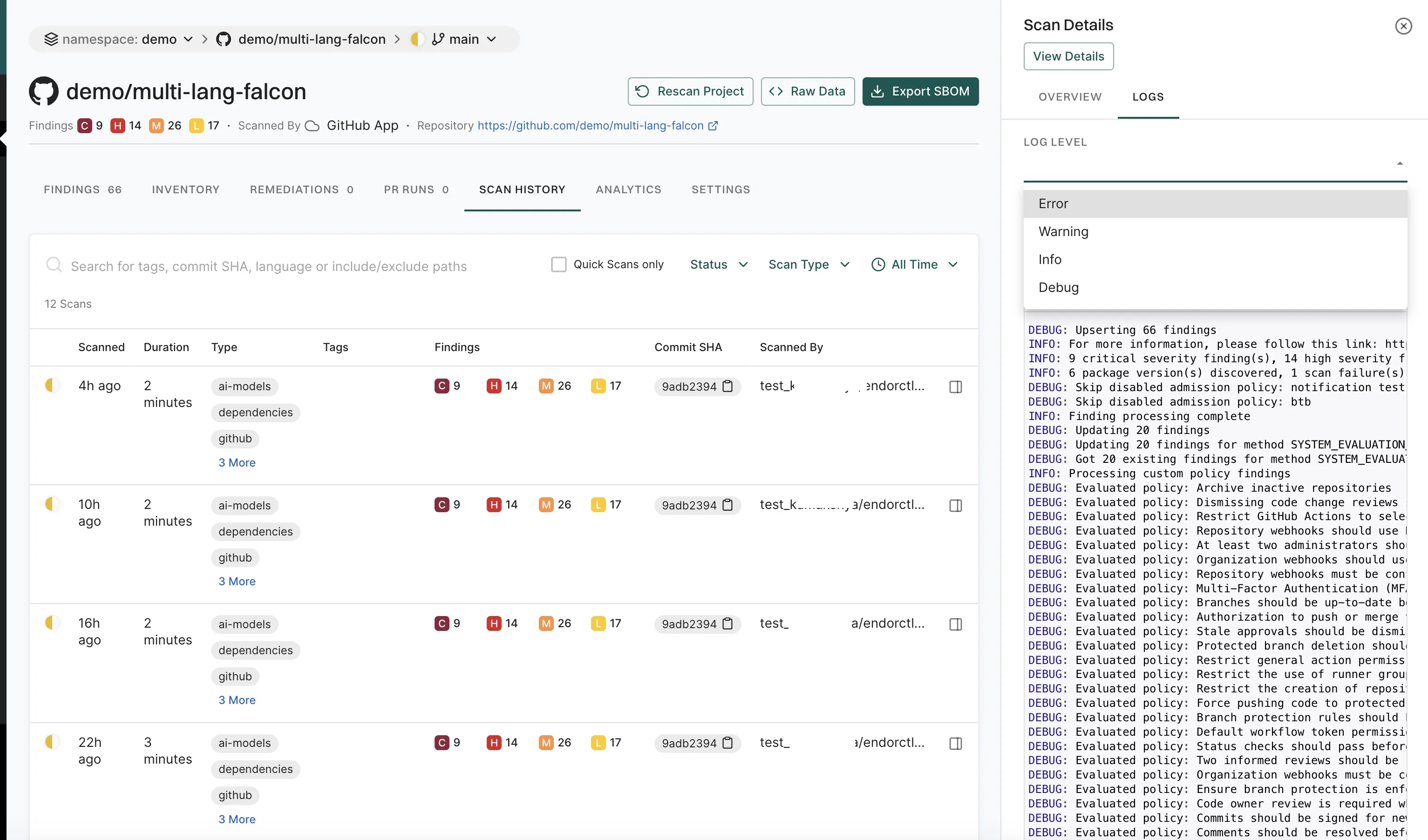This screenshot has width=1428, height=840.
Task: Click inside the scan search field
Action: tap(266, 265)
